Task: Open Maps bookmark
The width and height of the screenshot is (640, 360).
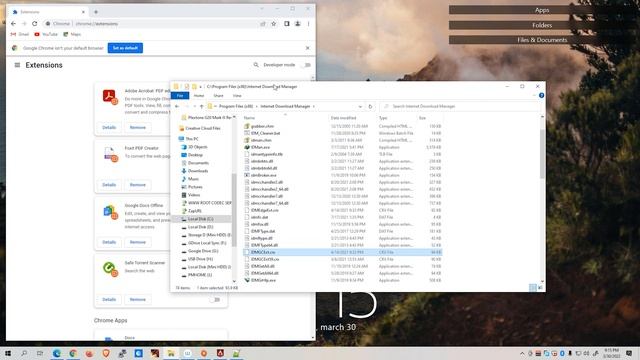Action: (x=72, y=34)
